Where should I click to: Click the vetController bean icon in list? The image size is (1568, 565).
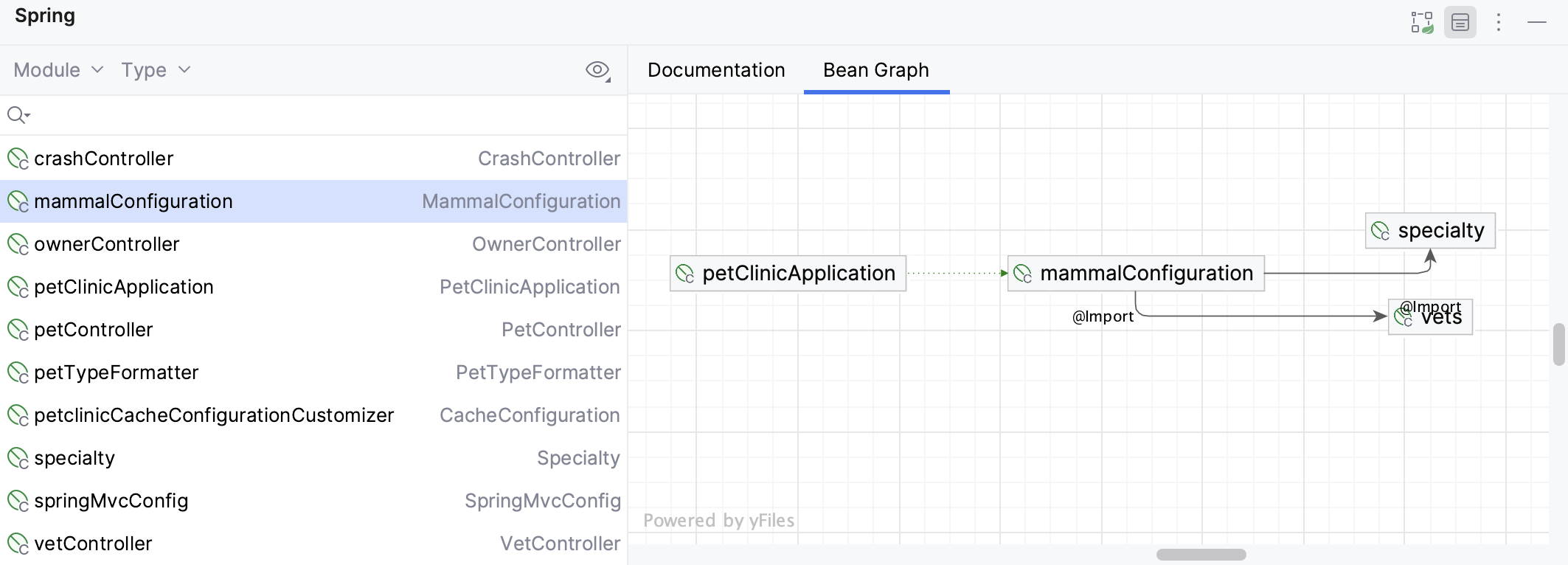coord(18,544)
